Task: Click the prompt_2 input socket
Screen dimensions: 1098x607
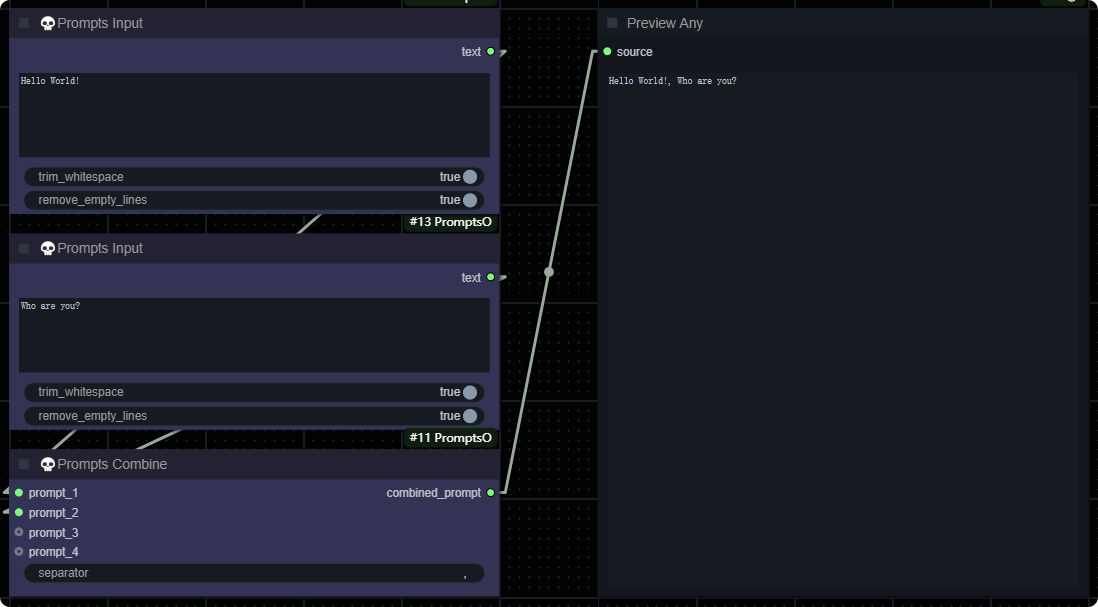Action: coord(19,513)
